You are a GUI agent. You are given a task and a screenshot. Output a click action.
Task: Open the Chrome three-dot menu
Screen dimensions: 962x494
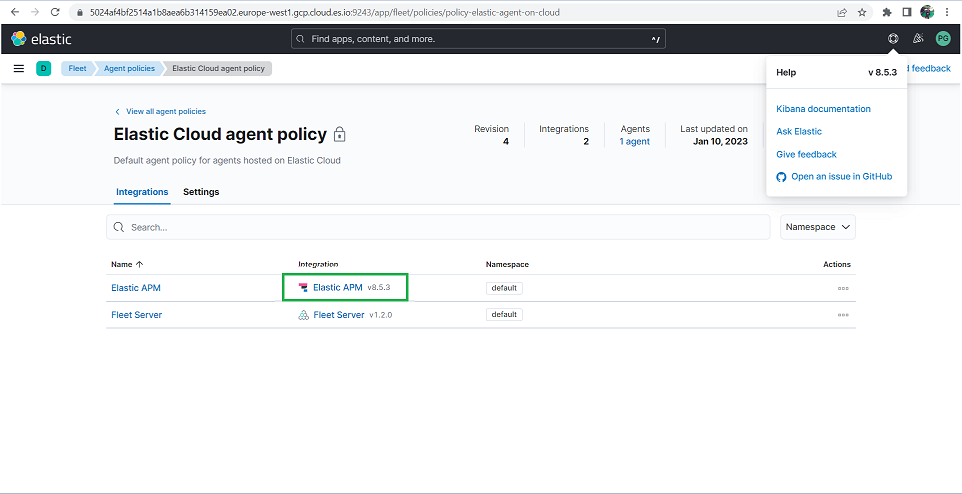tap(948, 12)
